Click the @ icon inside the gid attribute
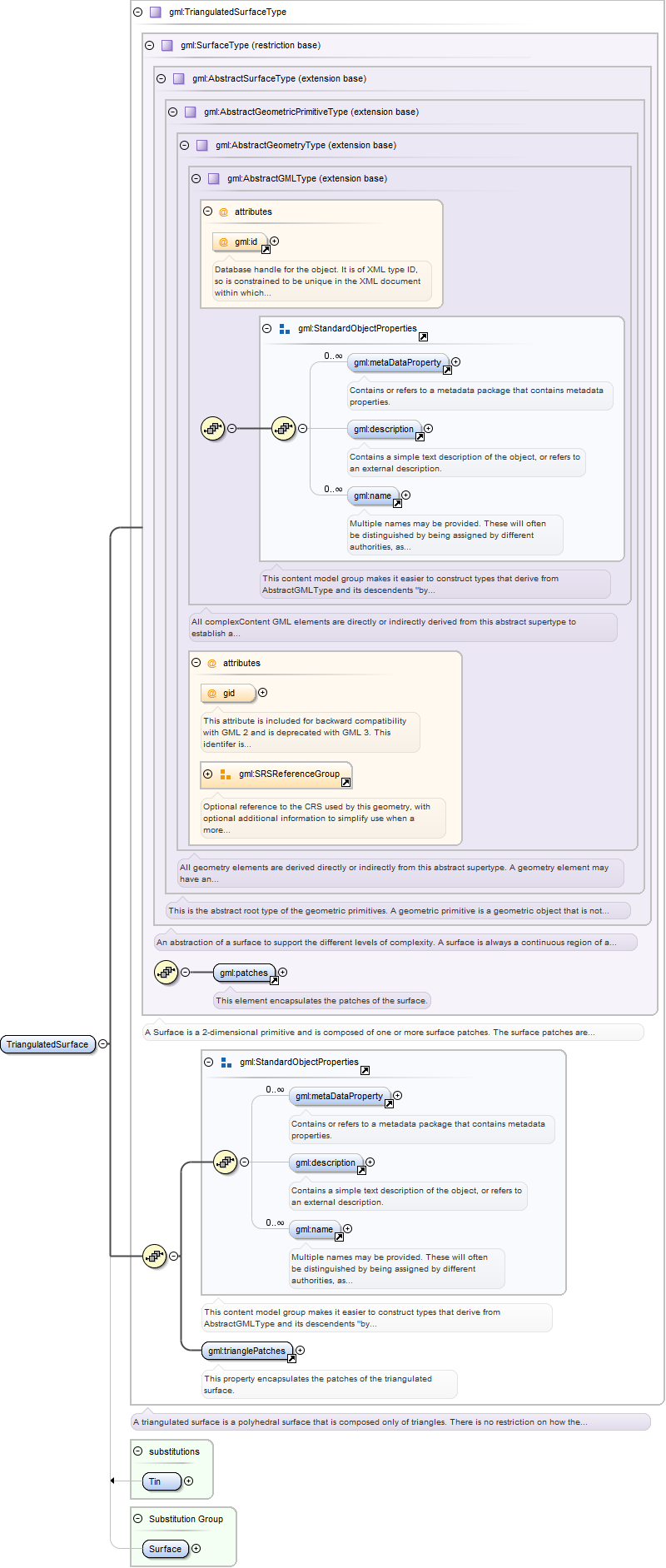The width and height of the screenshot is (666, 1568). 211,694
